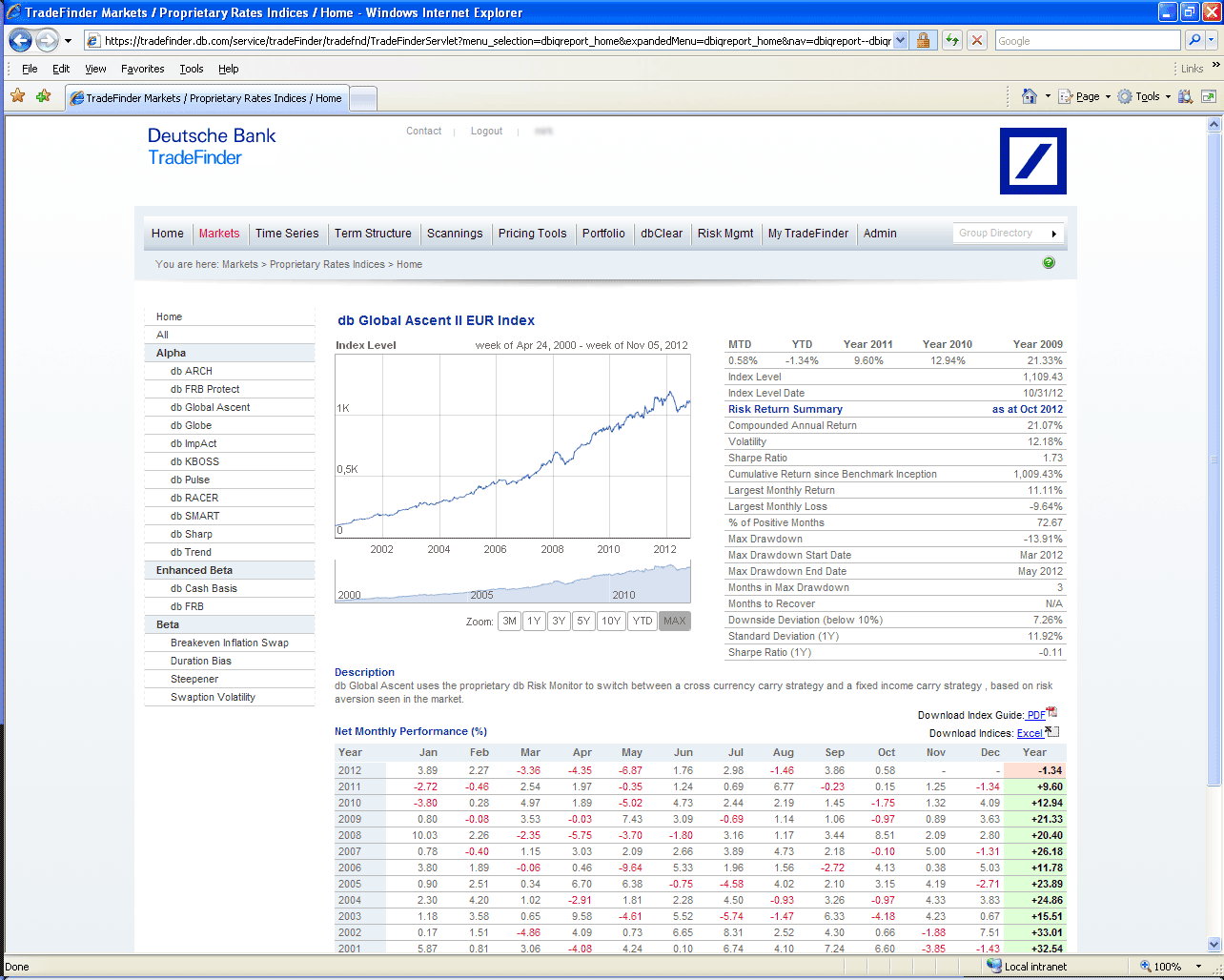Open the Pricing Tools menu
The height and width of the screenshot is (980, 1224).
(x=532, y=234)
